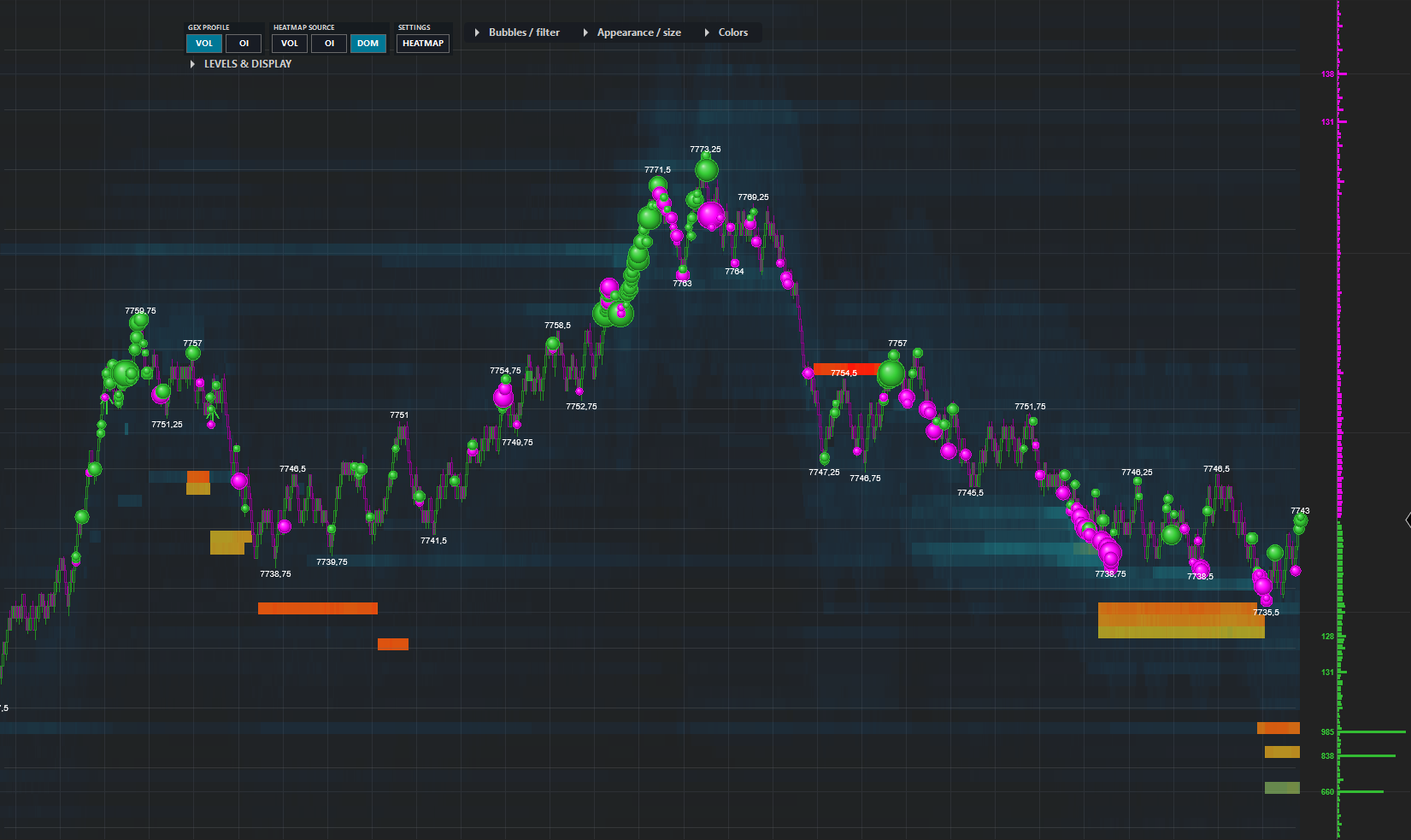Click the 7754,75 price label
The height and width of the screenshot is (840, 1411).
click(x=505, y=370)
